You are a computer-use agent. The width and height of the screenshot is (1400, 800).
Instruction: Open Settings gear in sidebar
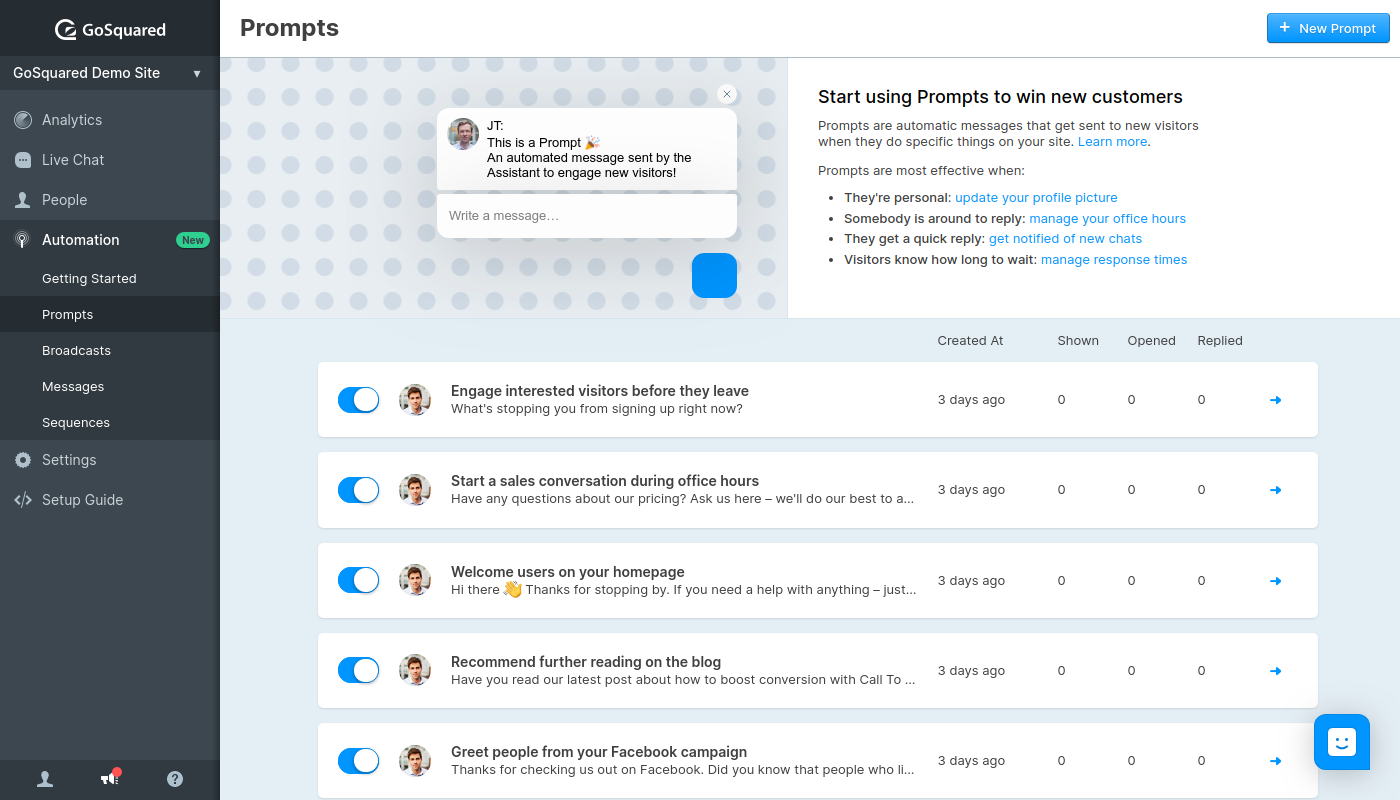tap(23, 460)
